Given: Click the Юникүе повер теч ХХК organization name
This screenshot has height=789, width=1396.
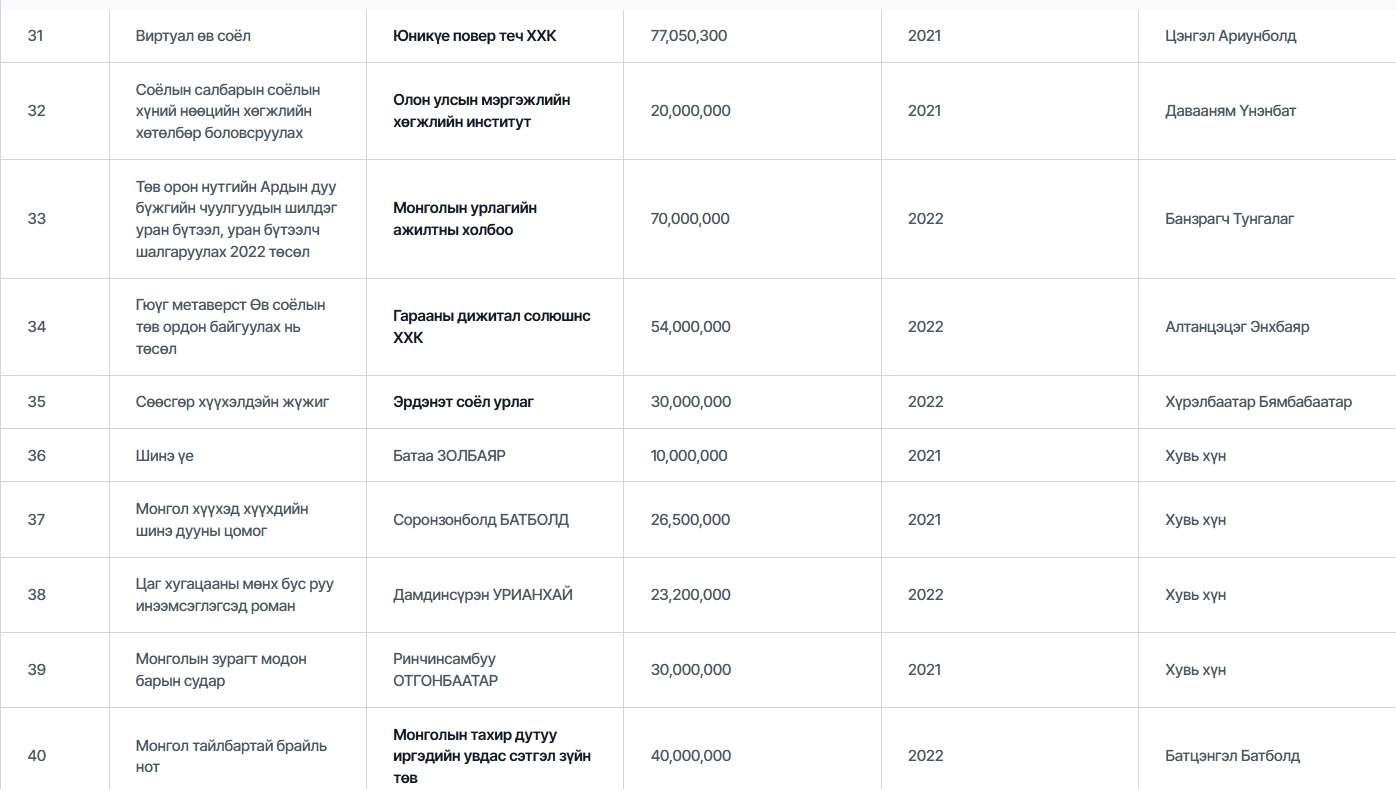Looking at the screenshot, I should [x=474, y=36].
